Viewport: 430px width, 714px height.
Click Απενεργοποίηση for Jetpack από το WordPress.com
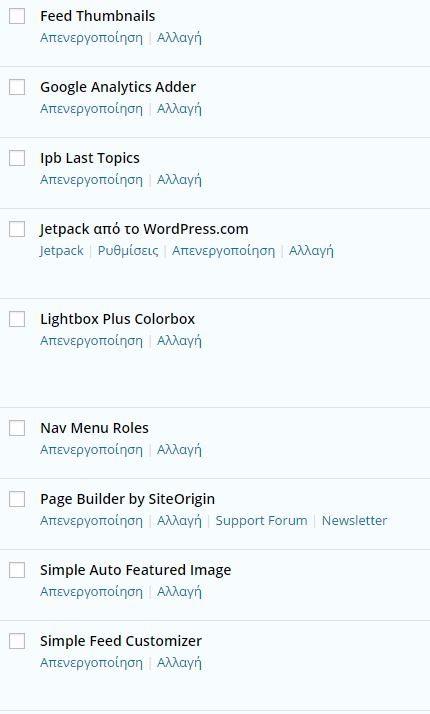coord(223,251)
